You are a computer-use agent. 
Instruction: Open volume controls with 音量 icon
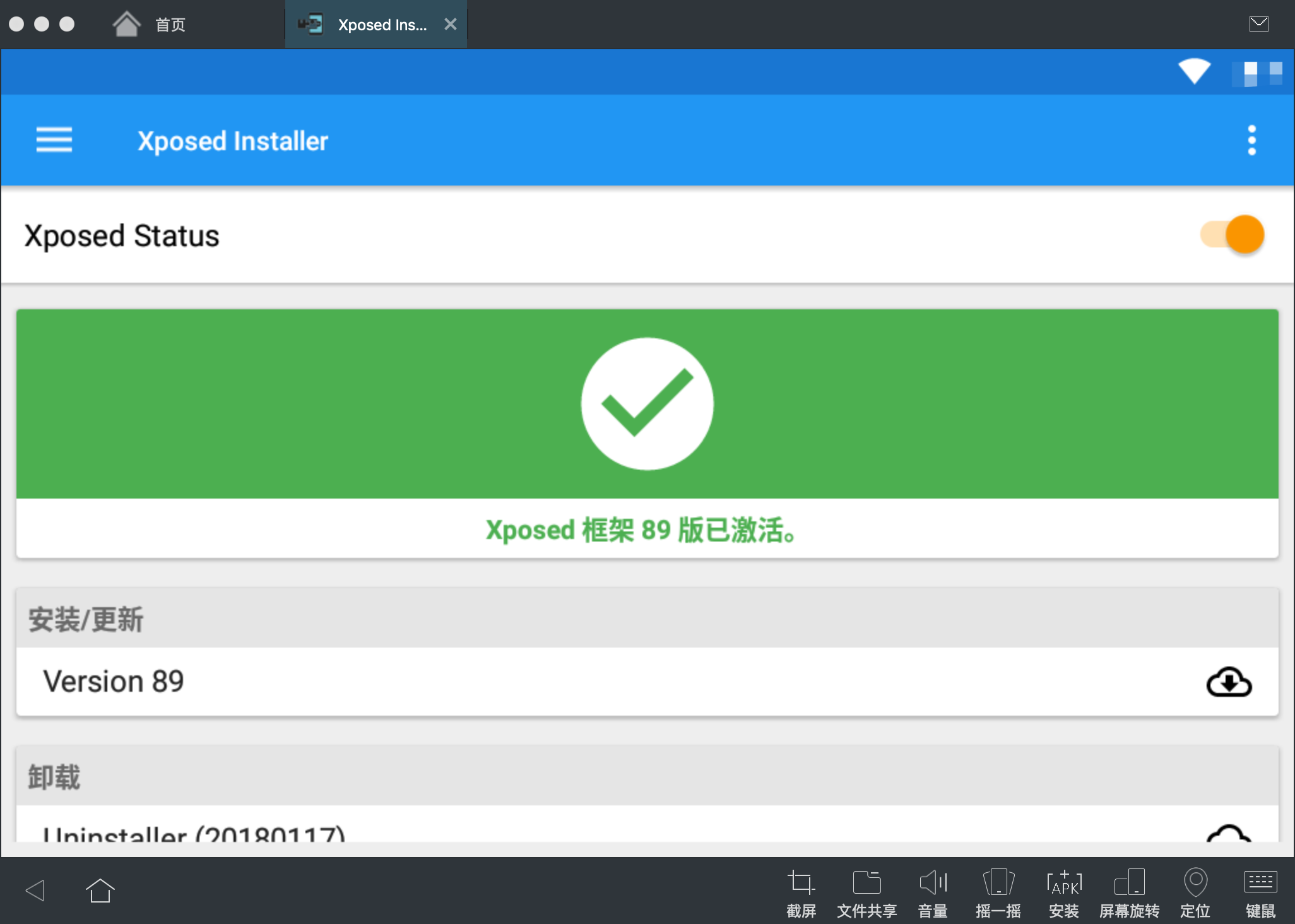click(933, 890)
